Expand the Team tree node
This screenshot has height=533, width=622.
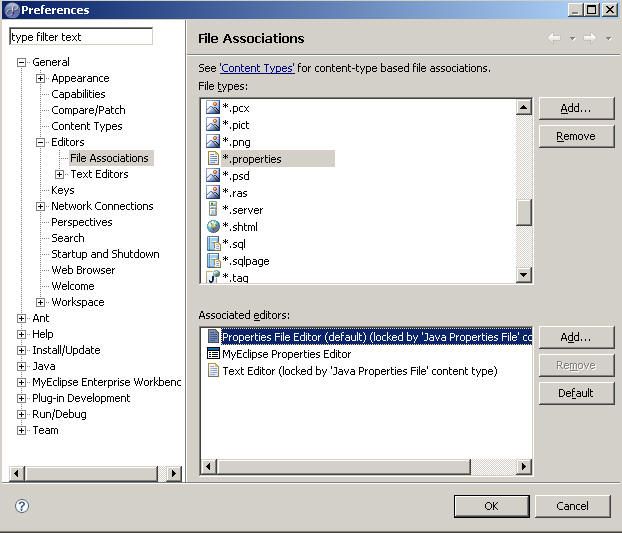[x=21, y=430]
